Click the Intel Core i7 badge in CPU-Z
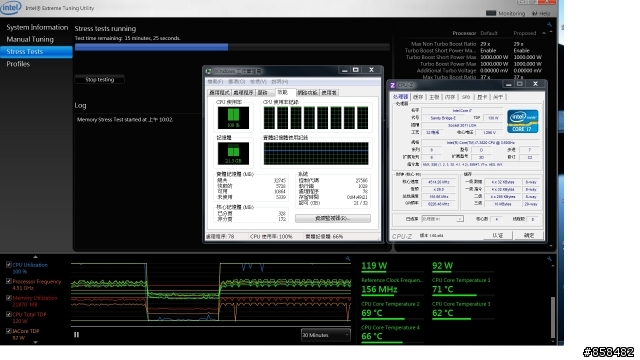The width and height of the screenshot is (640, 360). tap(522, 121)
